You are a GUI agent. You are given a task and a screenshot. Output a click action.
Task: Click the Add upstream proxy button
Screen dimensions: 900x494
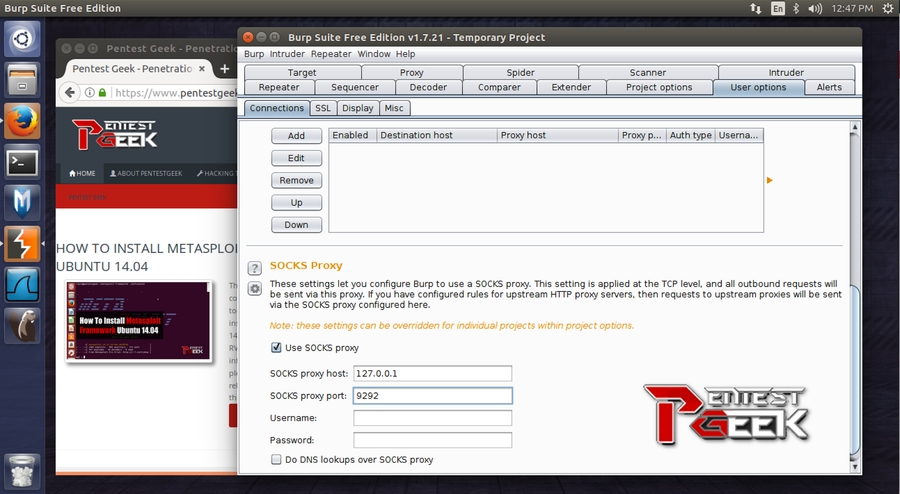(296, 136)
